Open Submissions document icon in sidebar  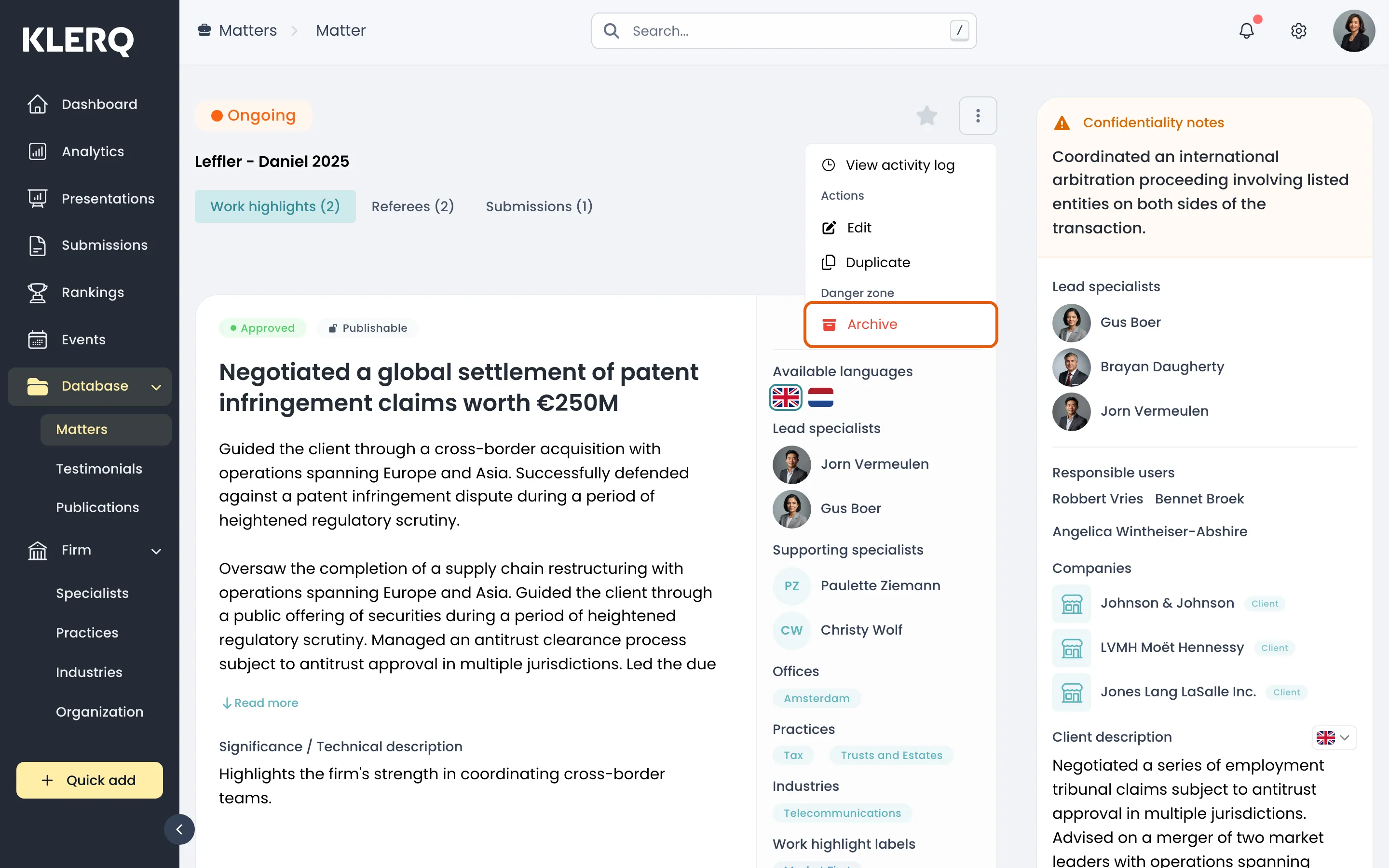coord(37,245)
